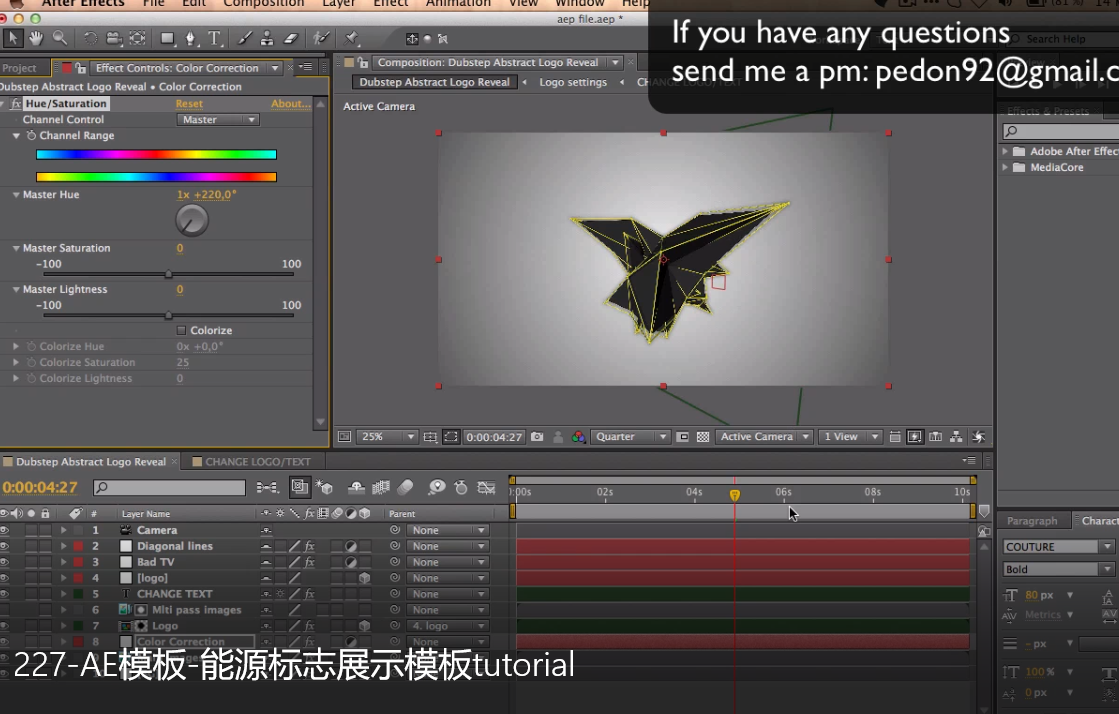This screenshot has height=714, width=1119.
Task: Open the Composition menu
Action: pyautogui.click(x=263, y=4)
